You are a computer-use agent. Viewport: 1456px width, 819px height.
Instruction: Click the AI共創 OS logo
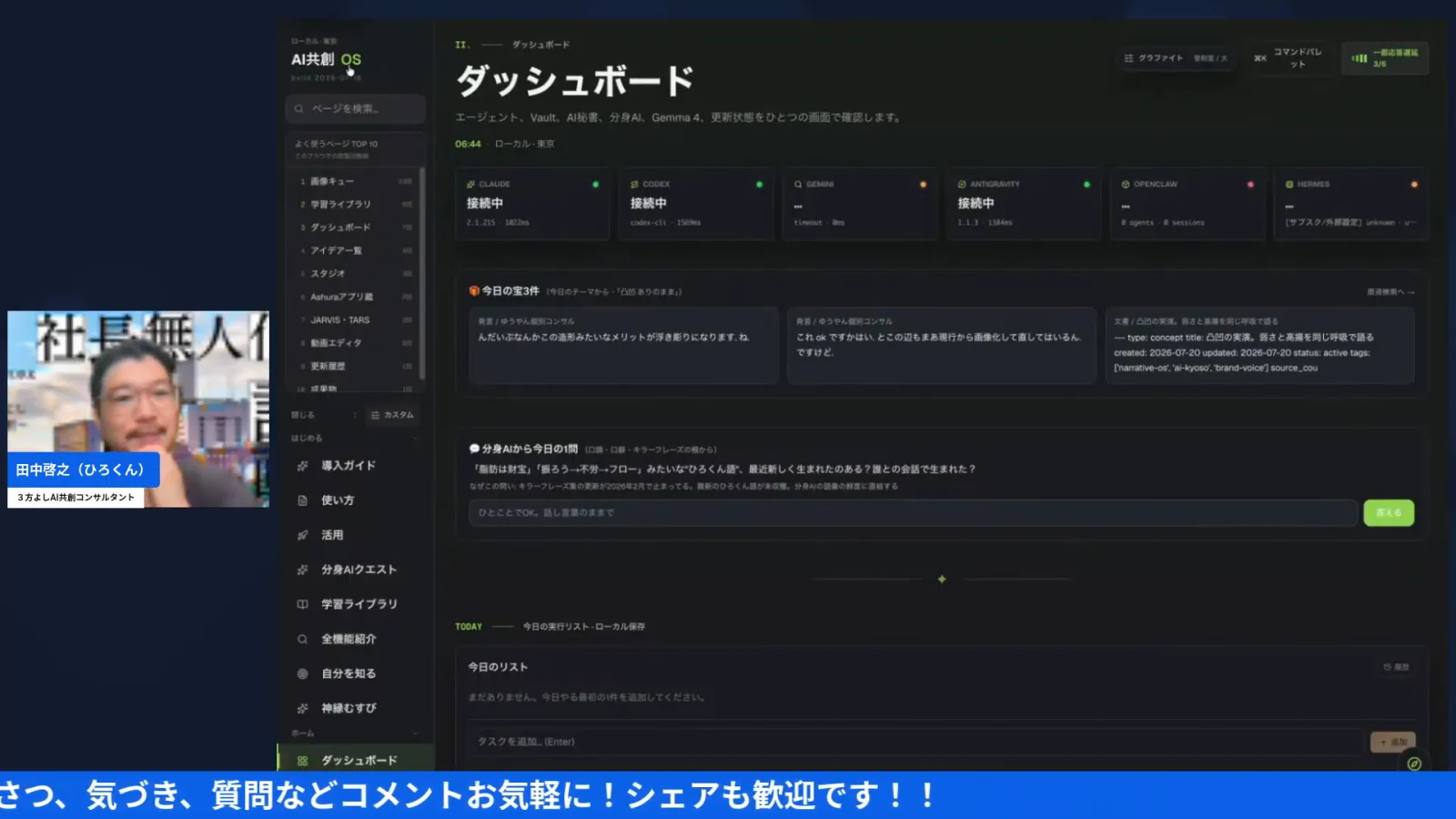pos(326,59)
